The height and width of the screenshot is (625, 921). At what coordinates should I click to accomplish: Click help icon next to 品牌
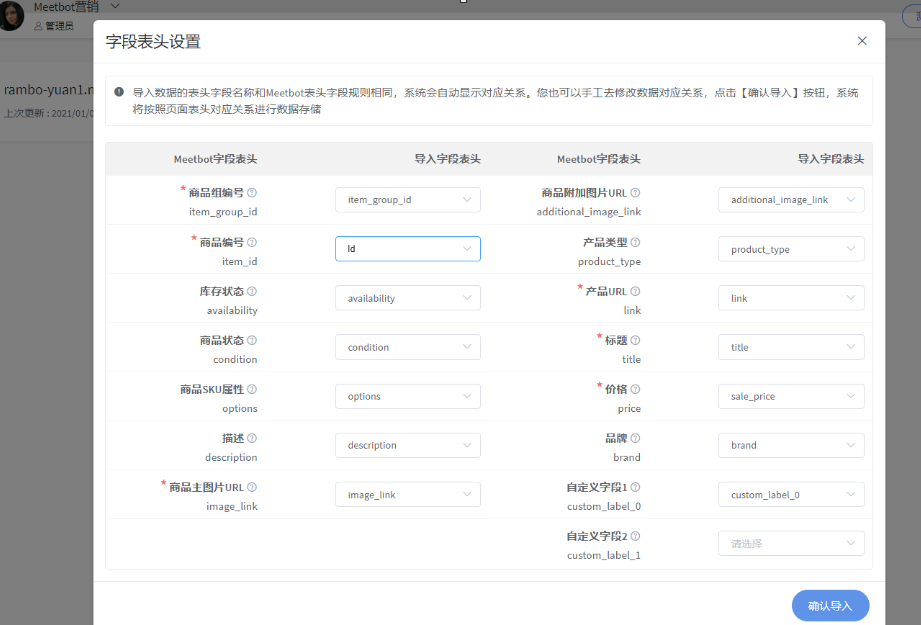(x=635, y=438)
